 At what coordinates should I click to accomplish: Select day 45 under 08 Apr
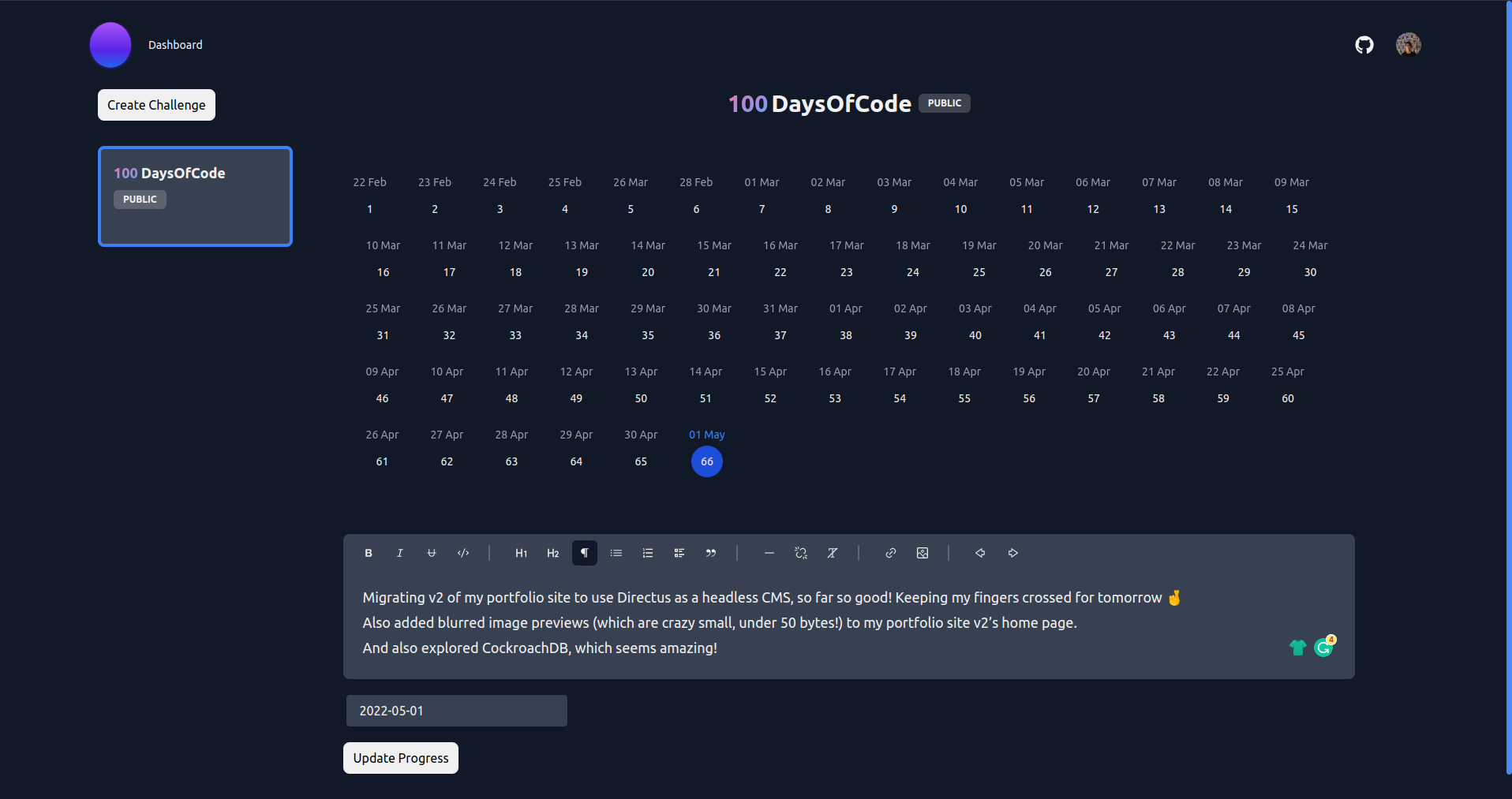point(1298,335)
